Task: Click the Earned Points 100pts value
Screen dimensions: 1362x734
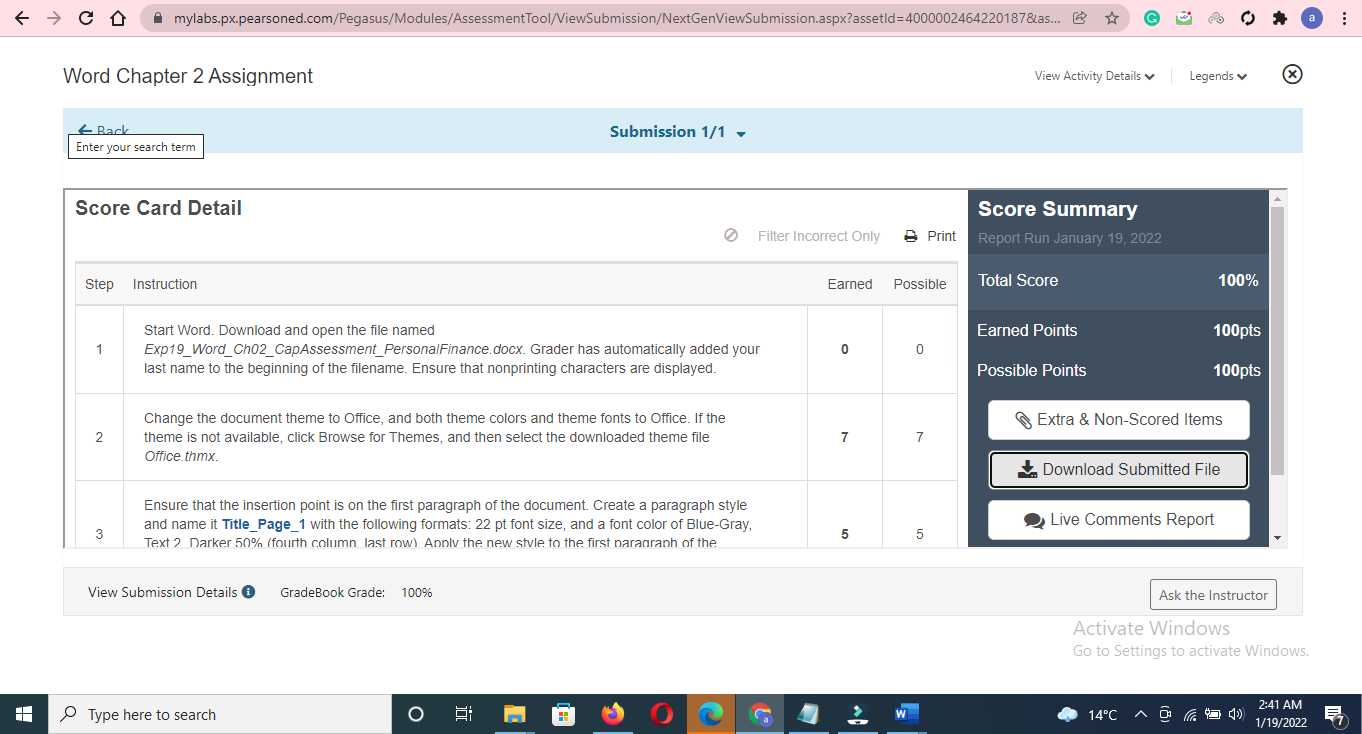Action: [x=1236, y=330]
